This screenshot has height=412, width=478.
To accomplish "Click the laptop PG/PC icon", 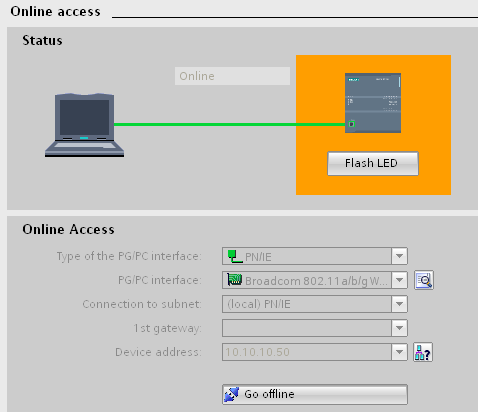I will (84, 125).
